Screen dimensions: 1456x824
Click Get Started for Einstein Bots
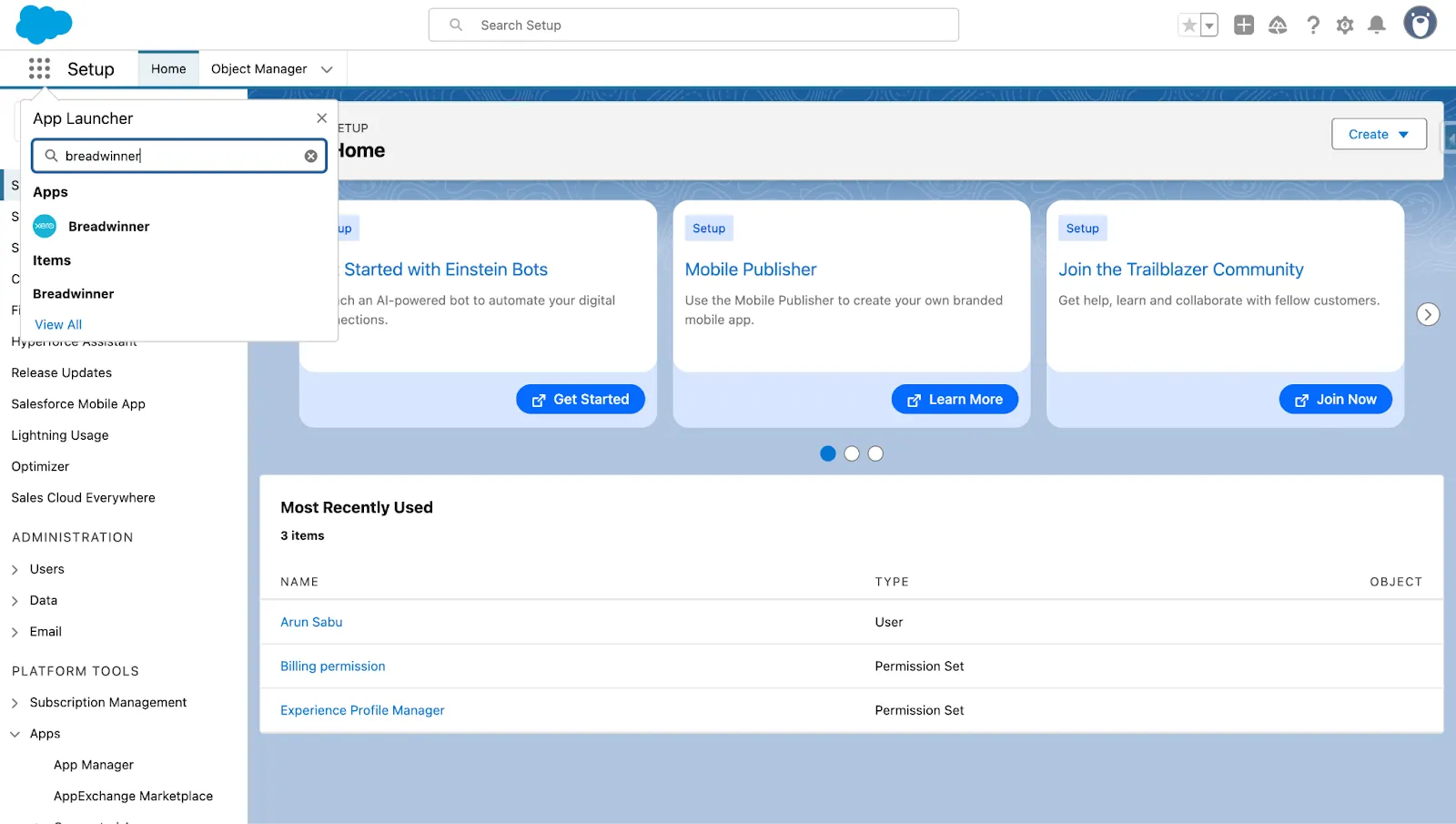click(581, 399)
